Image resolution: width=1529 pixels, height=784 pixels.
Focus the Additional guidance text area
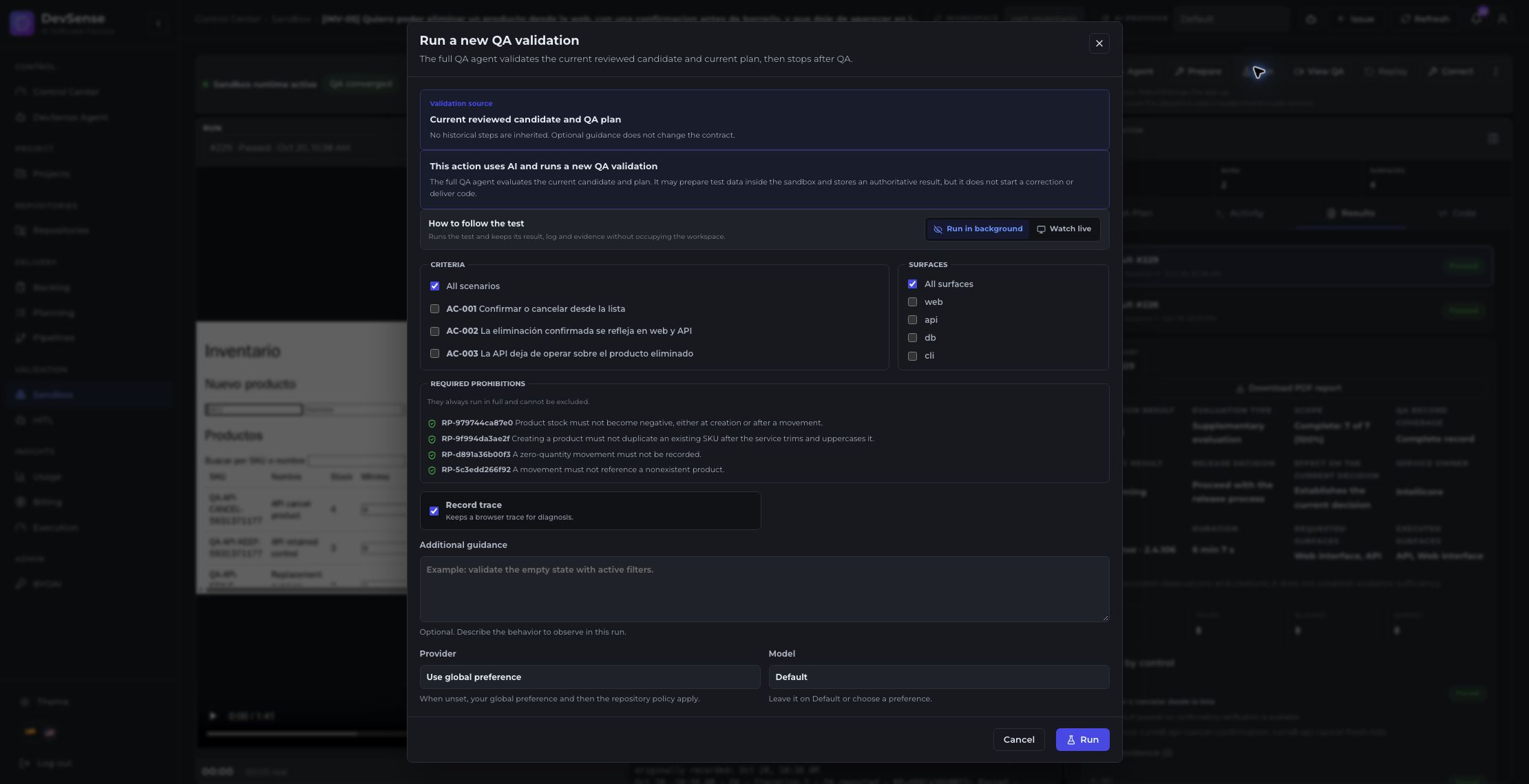click(x=764, y=589)
